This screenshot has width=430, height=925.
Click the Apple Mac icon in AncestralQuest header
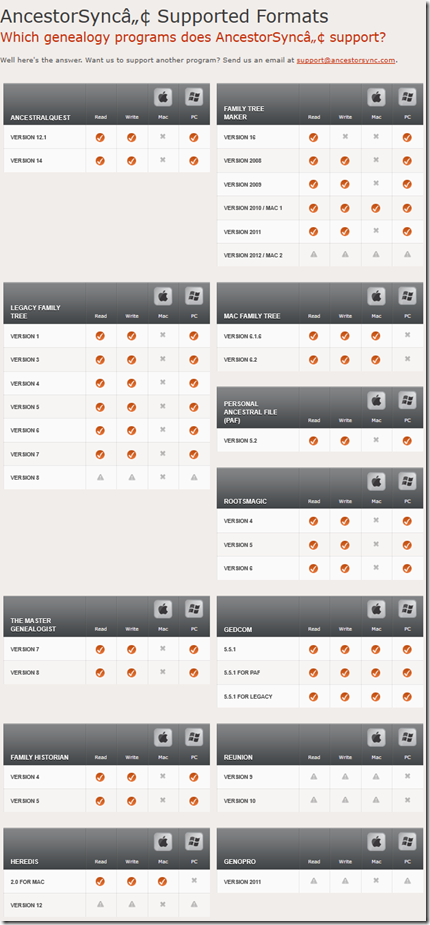[163, 97]
